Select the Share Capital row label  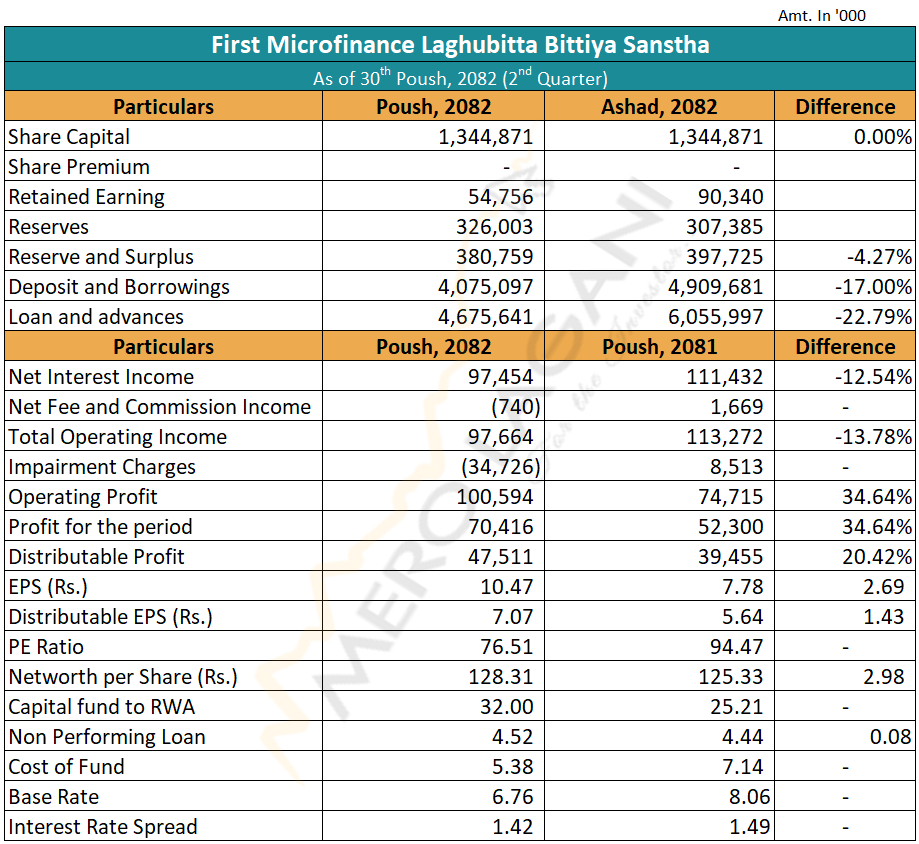[x=69, y=137]
